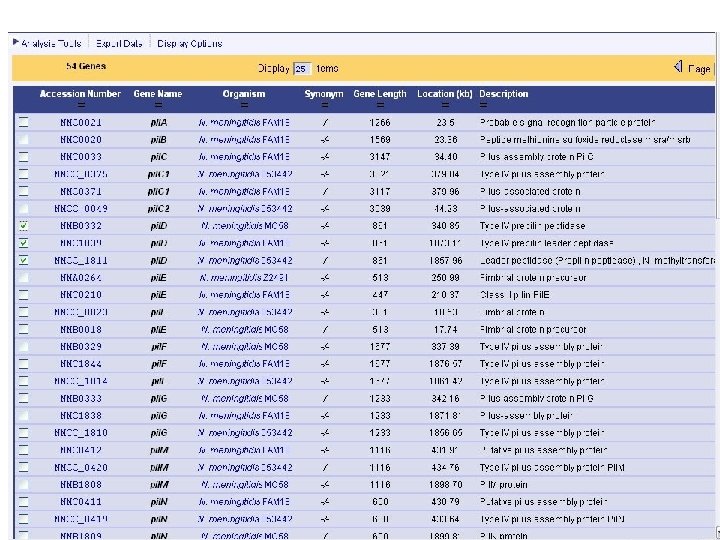Click the sort handle under Organism

click(244, 105)
